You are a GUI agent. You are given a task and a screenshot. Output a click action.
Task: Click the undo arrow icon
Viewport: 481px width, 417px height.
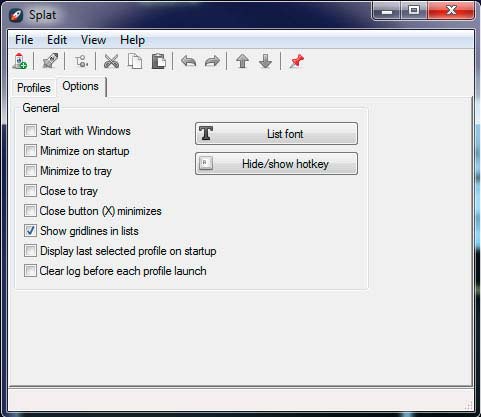click(x=189, y=61)
